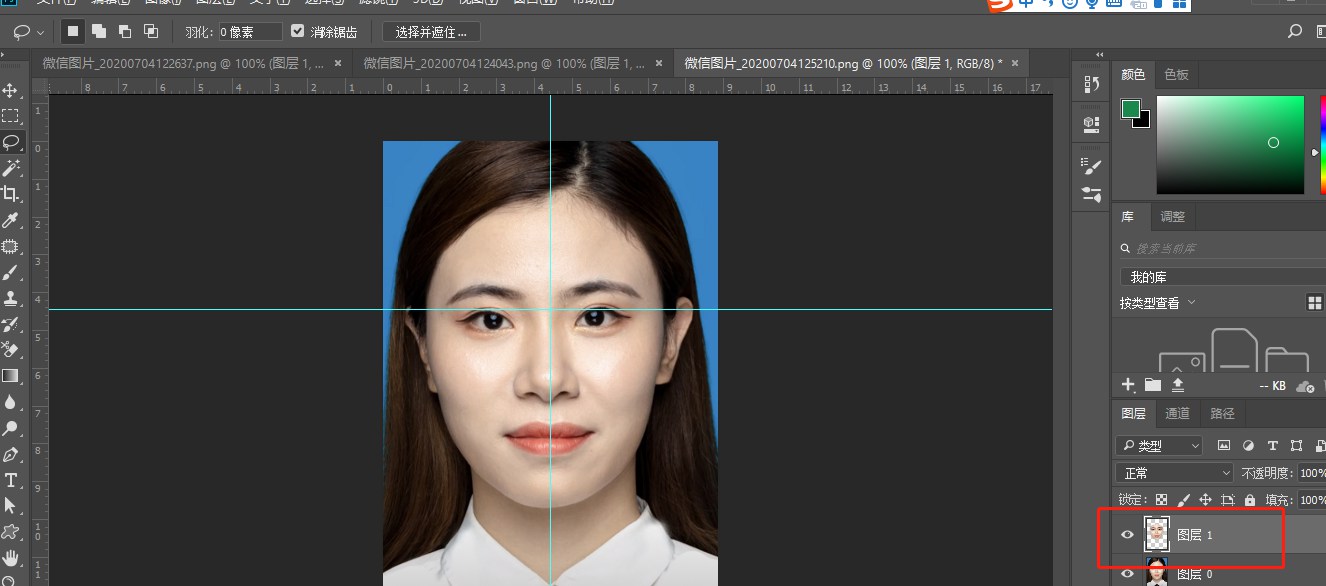1326x586 pixels.
Task: Select the Gradient tool
Action: (x=11, y=376)
